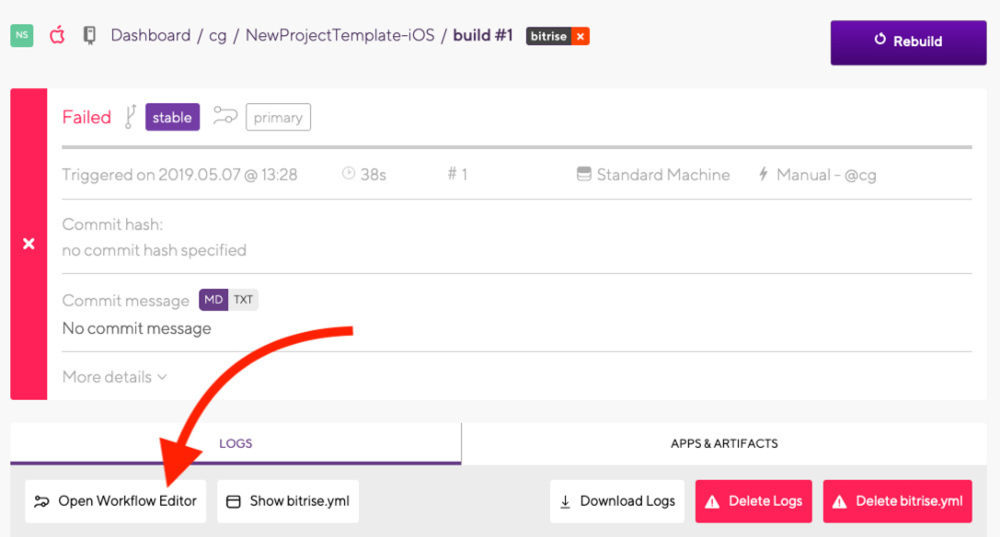Screen dimensions: 1000x537
Task: Click the 38s build duration
Action: coord(373,175)
